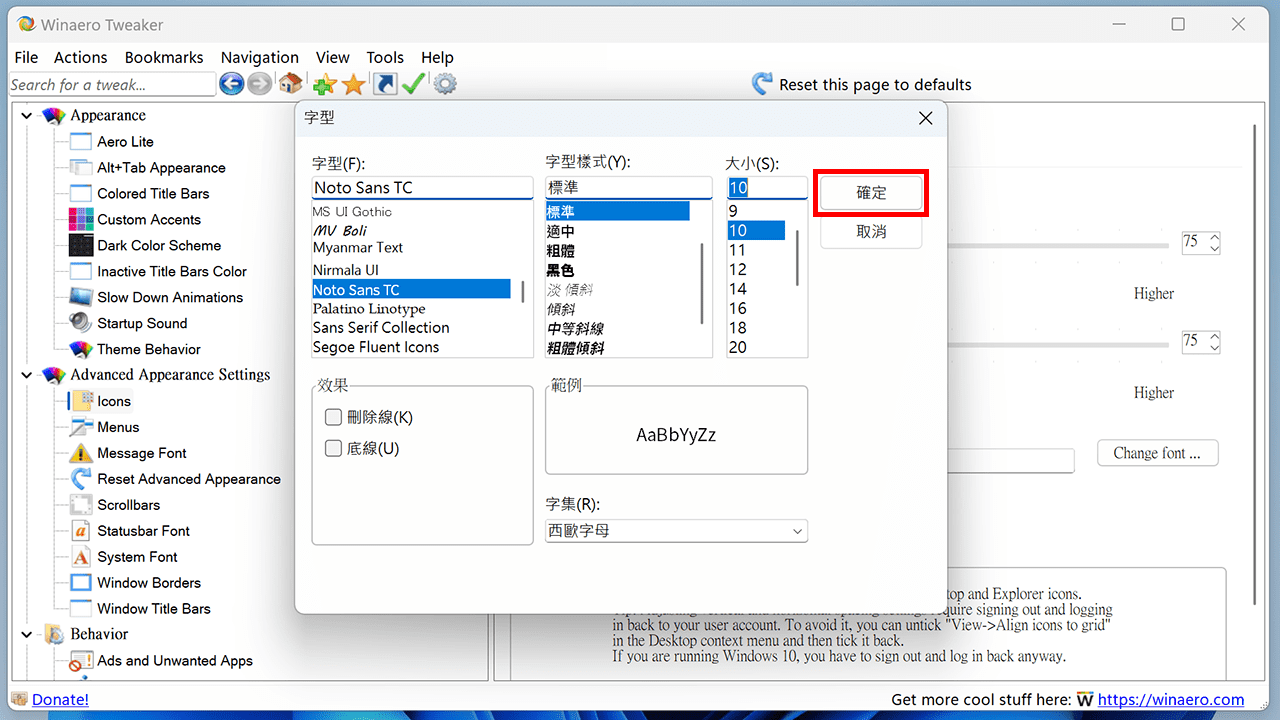Click the blue shortcut arrow toolbar icon
The width and height of the screenshot is (1280, 720).
384,84
